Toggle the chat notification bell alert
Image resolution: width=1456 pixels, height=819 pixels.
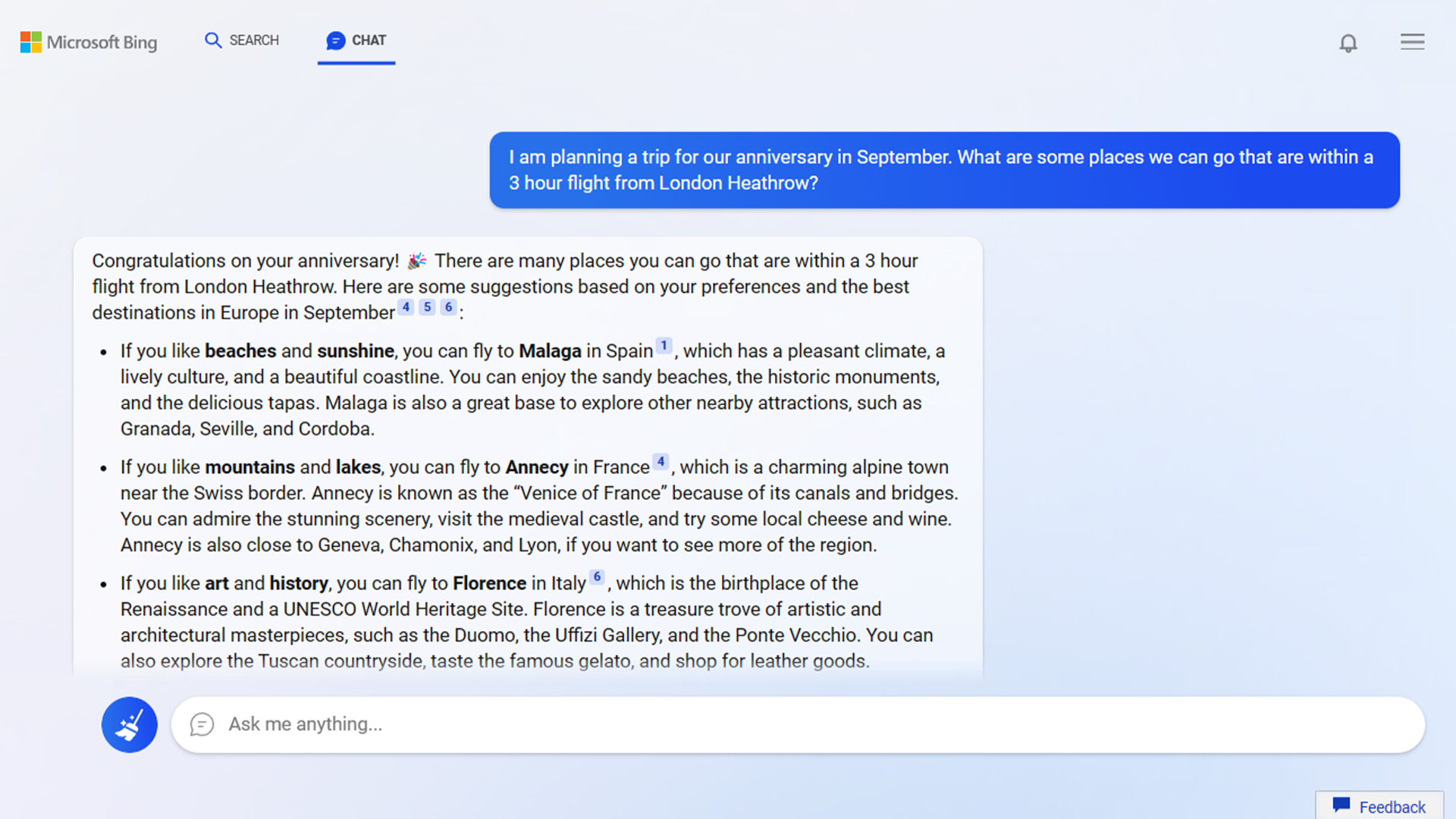point(1349,41)
